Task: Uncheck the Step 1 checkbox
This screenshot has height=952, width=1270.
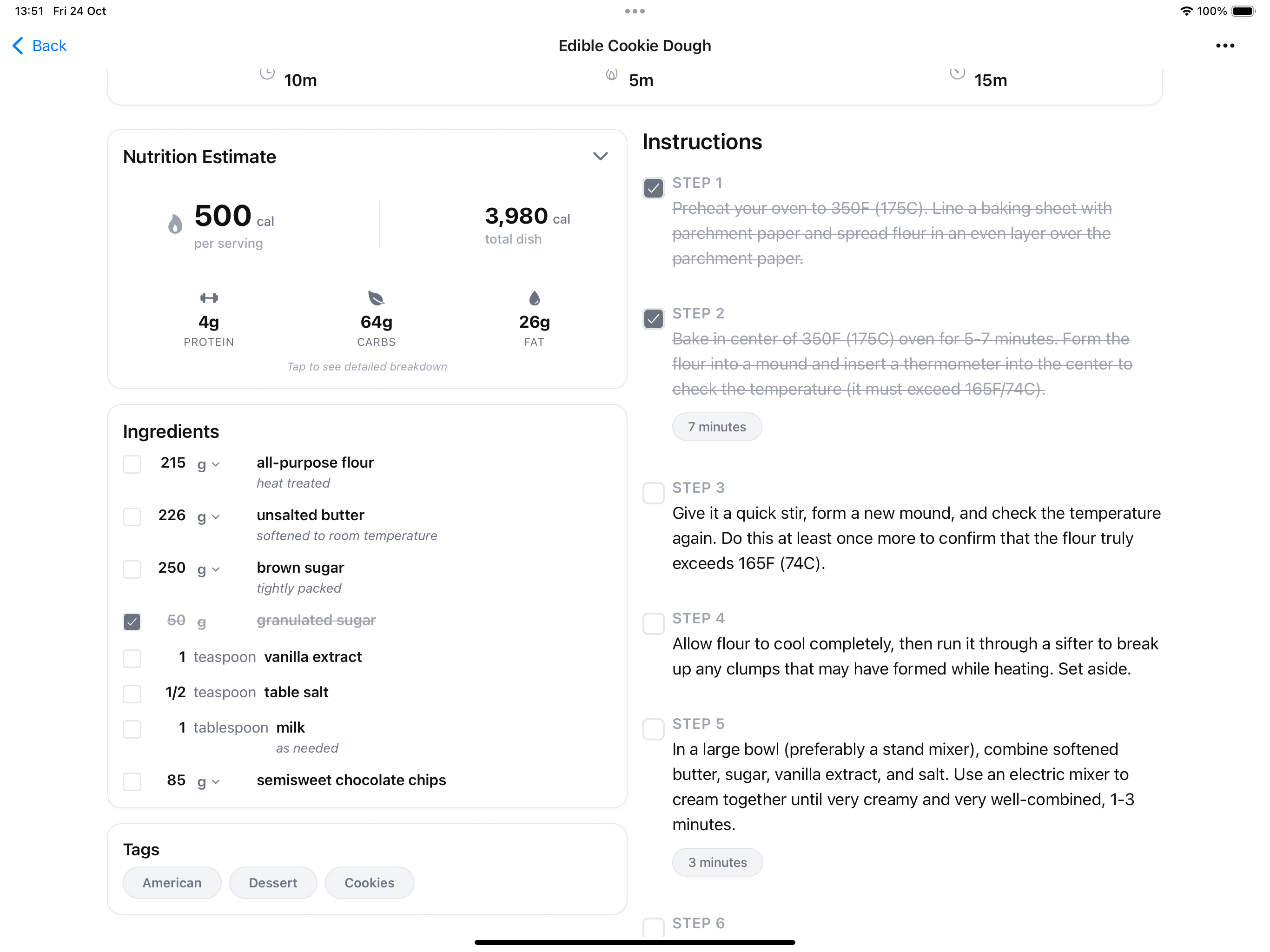Action: pyautogui.click(x=654, y=188)
